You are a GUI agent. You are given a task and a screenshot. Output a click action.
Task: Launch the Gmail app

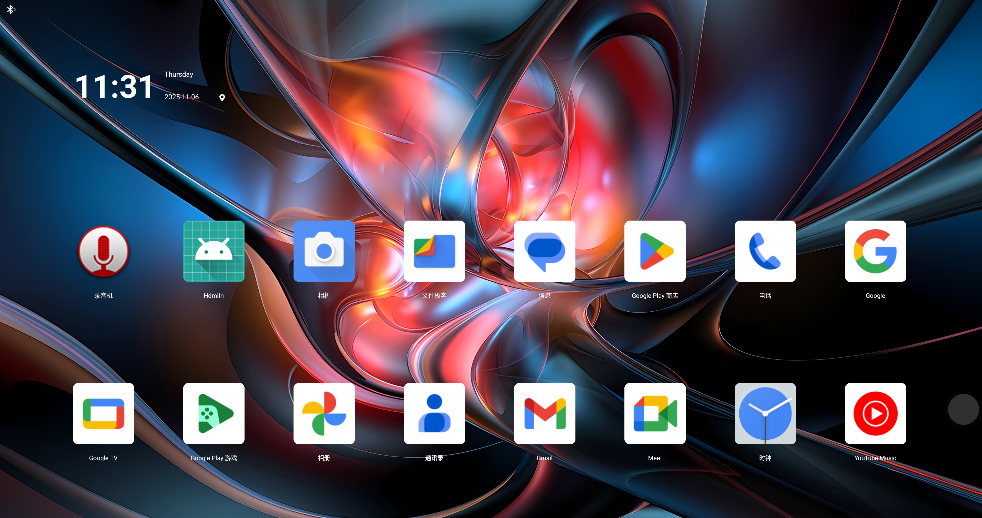click(x=544, y=413)
